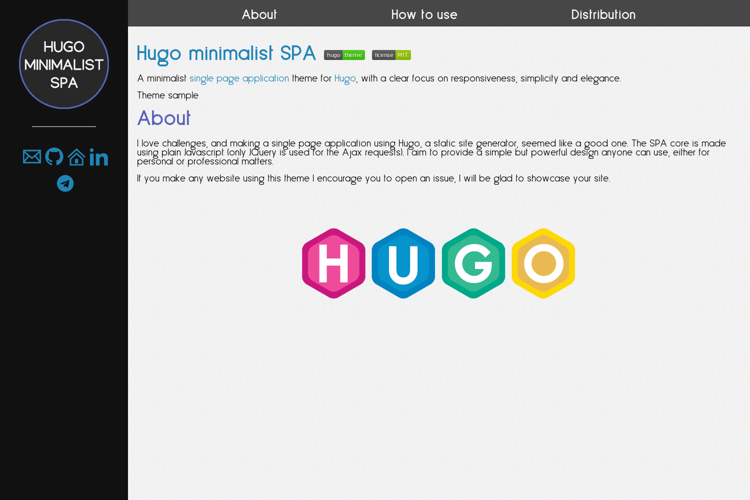
Task: Follow the single page application link
Action: [239, 78]
